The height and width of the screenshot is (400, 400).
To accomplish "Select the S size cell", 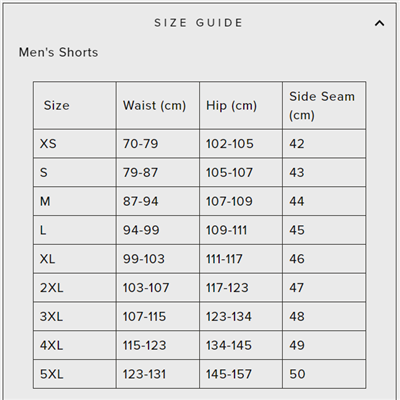I will 75,172.
